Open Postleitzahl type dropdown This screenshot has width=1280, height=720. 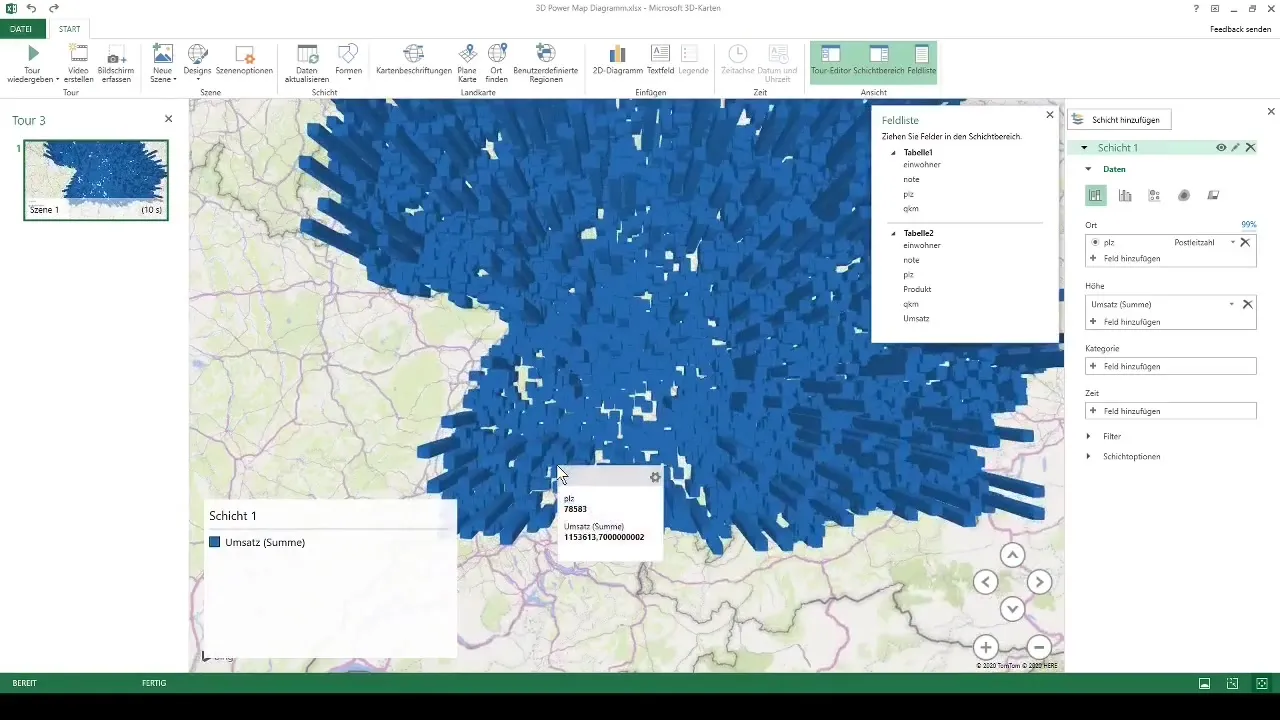[x=1233, y=242]
